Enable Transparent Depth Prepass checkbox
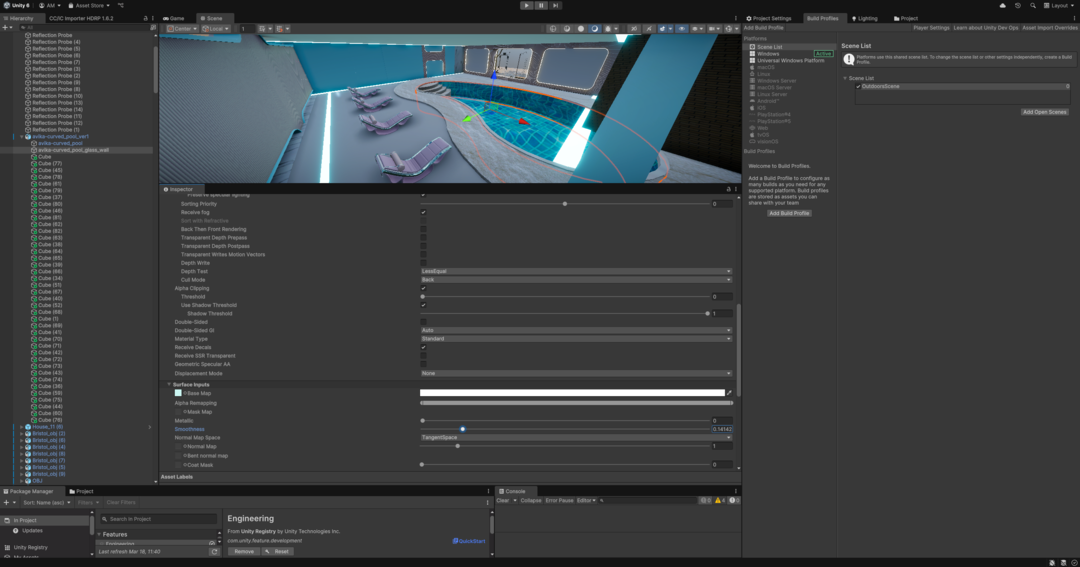This screenshot has height=567, width=1080. 423,238
